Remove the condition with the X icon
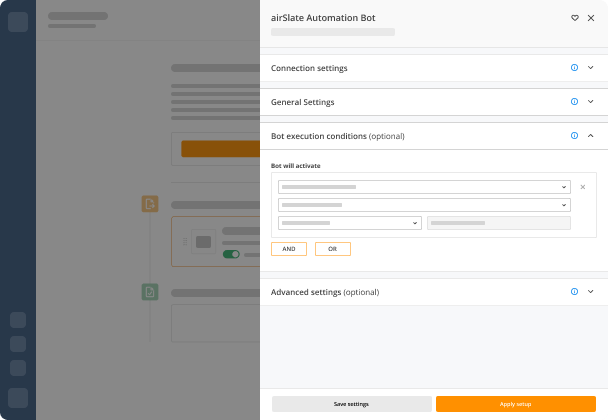608x420 pixels. 582,187
